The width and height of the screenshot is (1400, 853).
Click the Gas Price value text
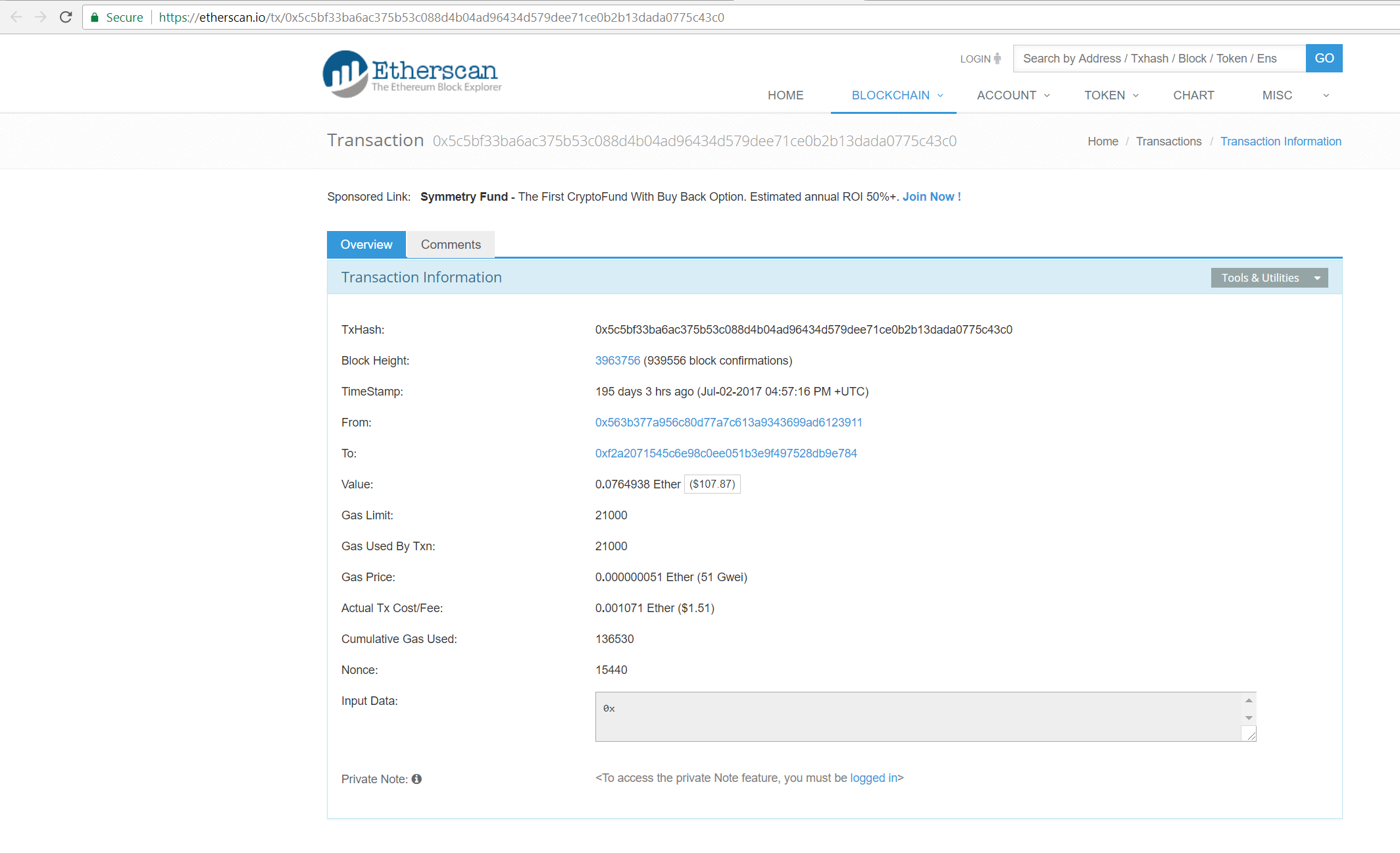click(x=671, y=577)
